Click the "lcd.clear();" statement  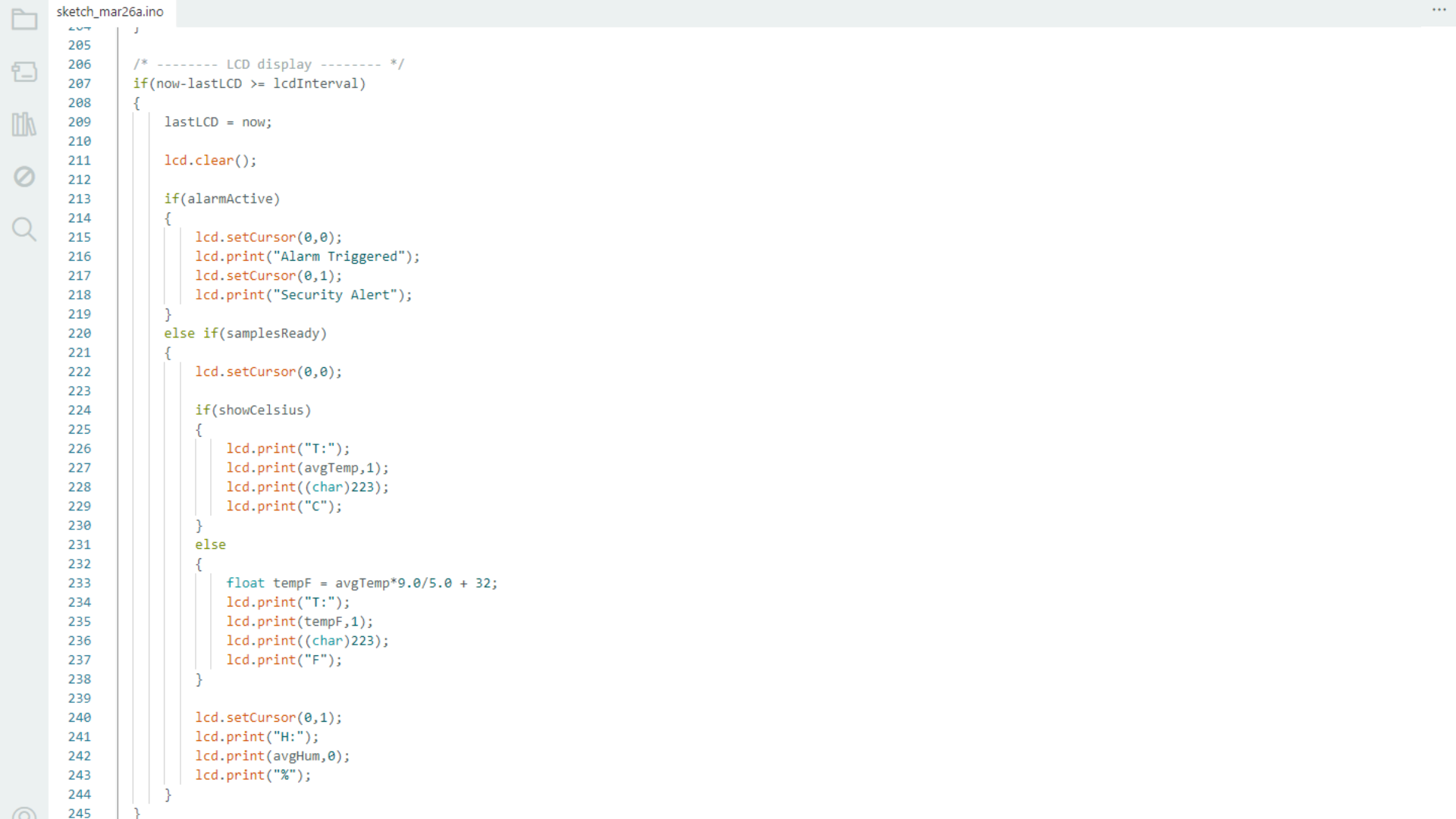click(210, 161)
